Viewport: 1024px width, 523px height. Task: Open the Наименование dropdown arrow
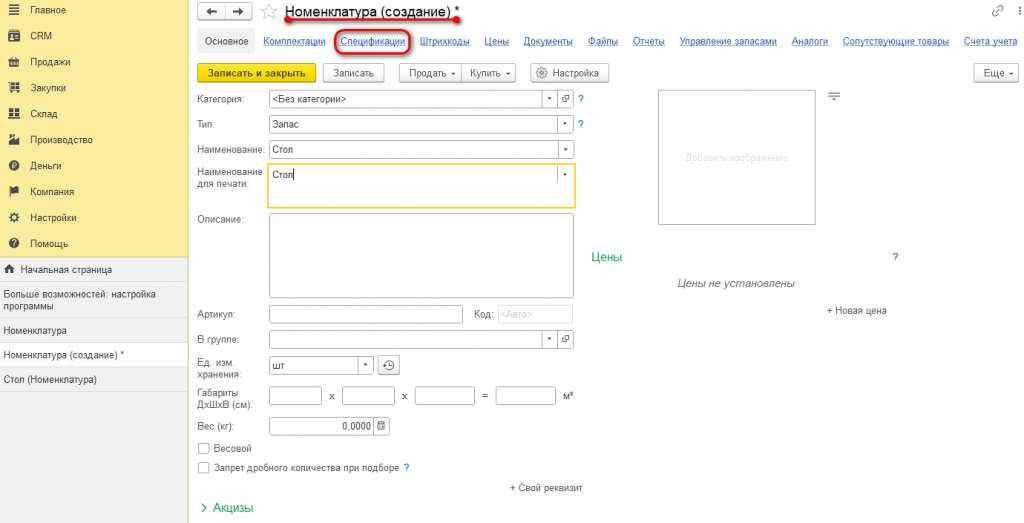click(x=565, y=150)
